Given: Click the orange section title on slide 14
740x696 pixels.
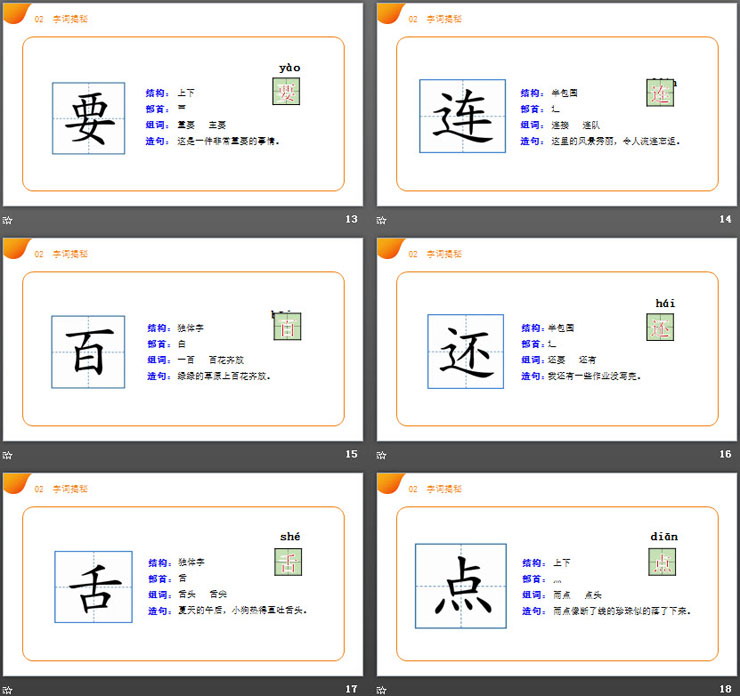Looking at the screenshot, I should coord(444,19).
